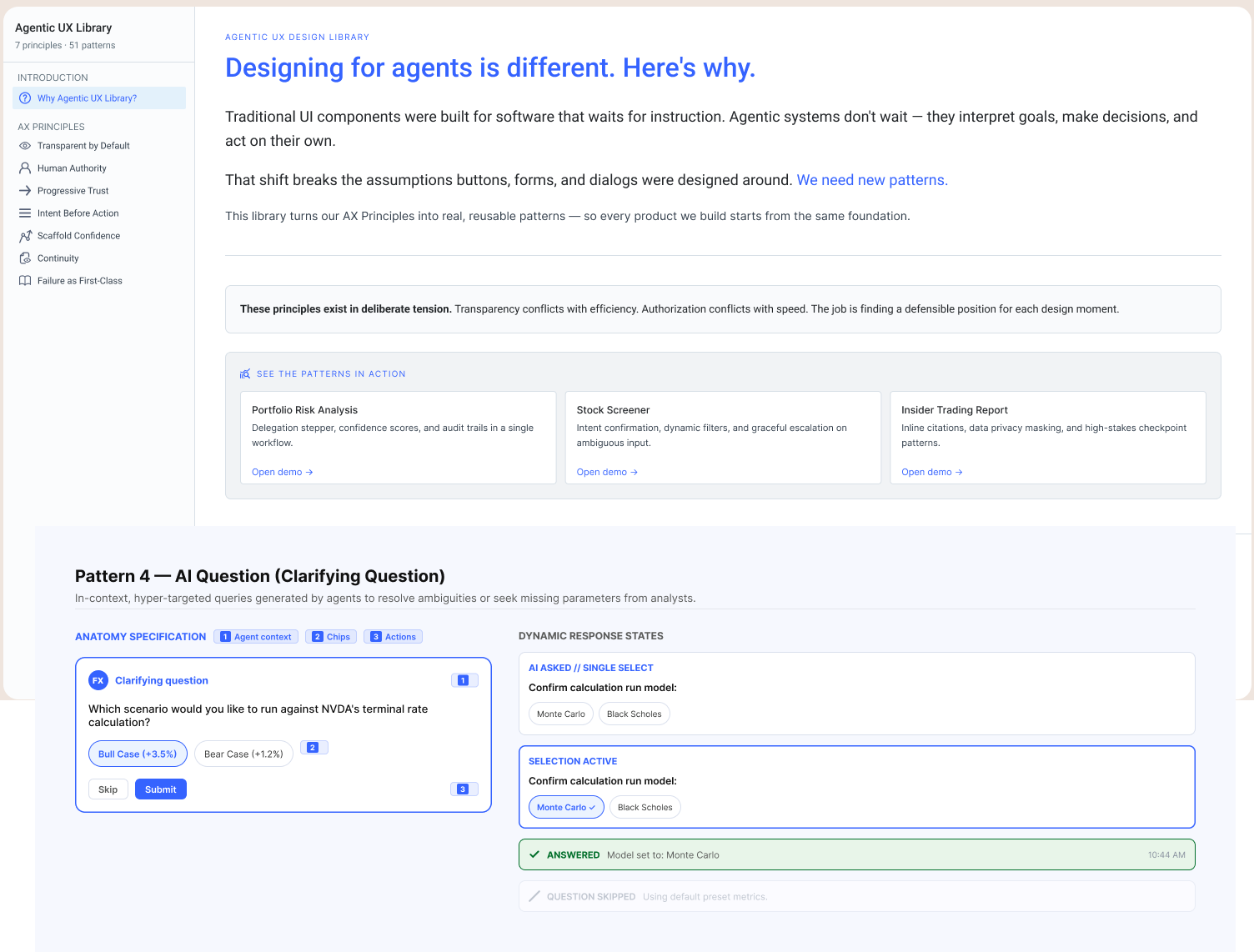Click the chart icon for Scaffold Confidence
The image size is (1254, 952).
pyautogui.click(x=25, y=236)
